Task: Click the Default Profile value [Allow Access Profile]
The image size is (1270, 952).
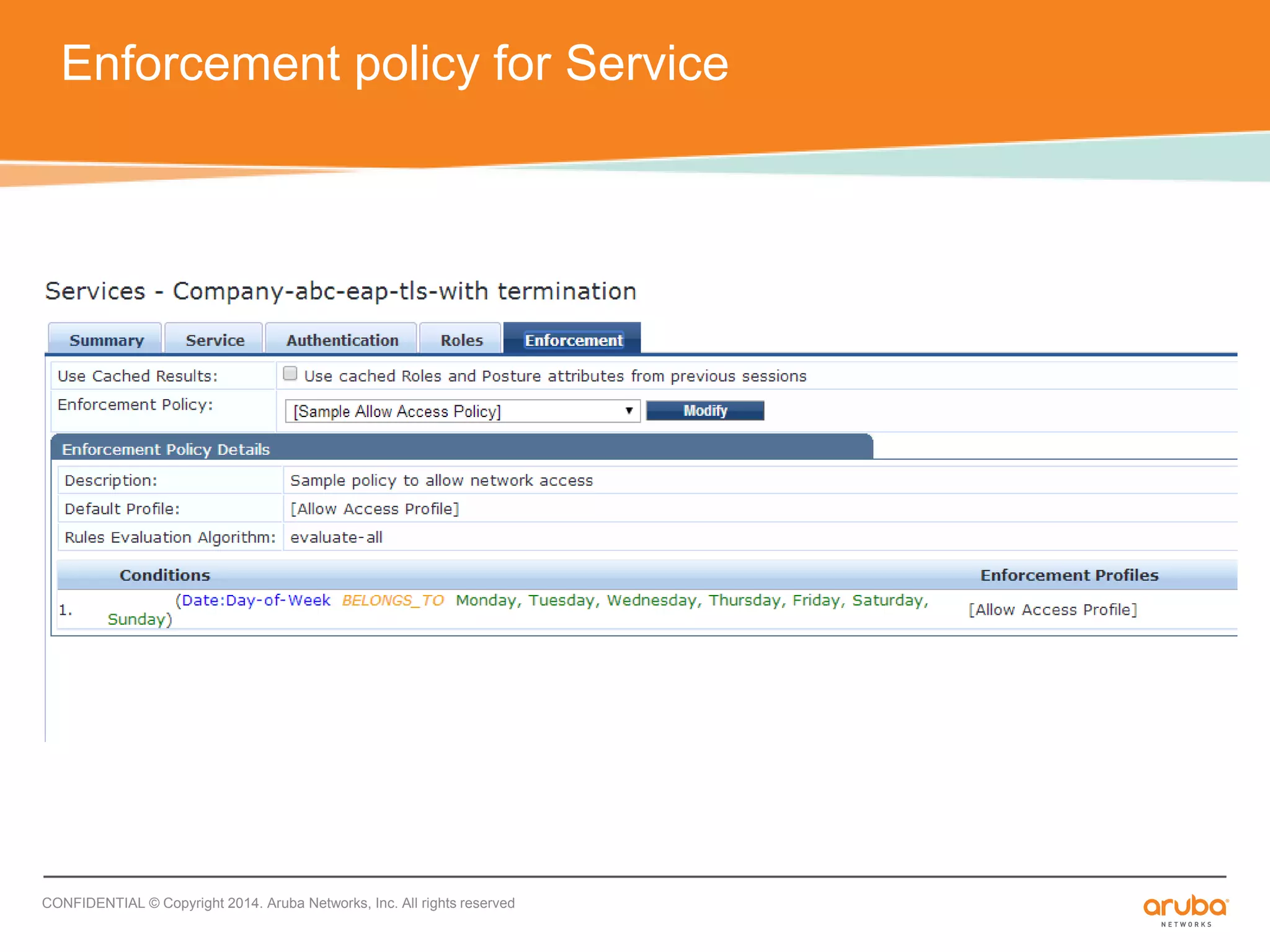Action: (x=375, y=509)
